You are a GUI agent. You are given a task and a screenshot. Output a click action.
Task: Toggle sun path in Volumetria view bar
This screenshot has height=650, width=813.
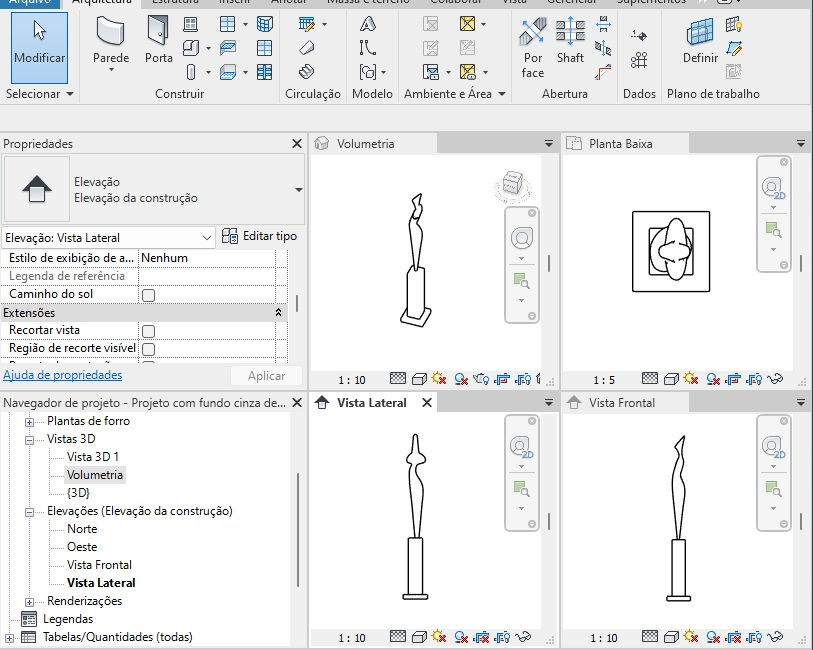(x=439, y=379)
